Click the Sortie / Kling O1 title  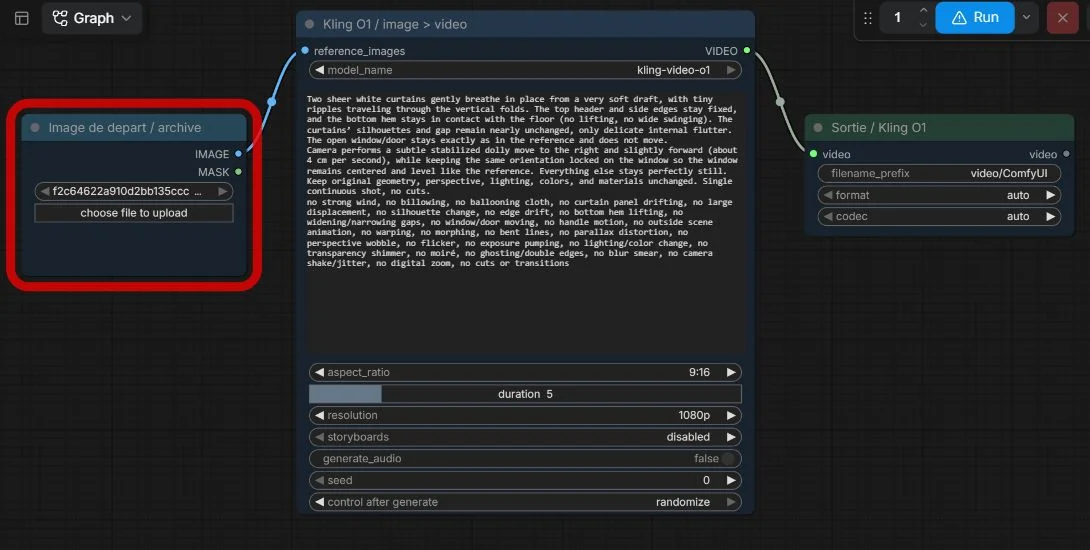(879, 128)
